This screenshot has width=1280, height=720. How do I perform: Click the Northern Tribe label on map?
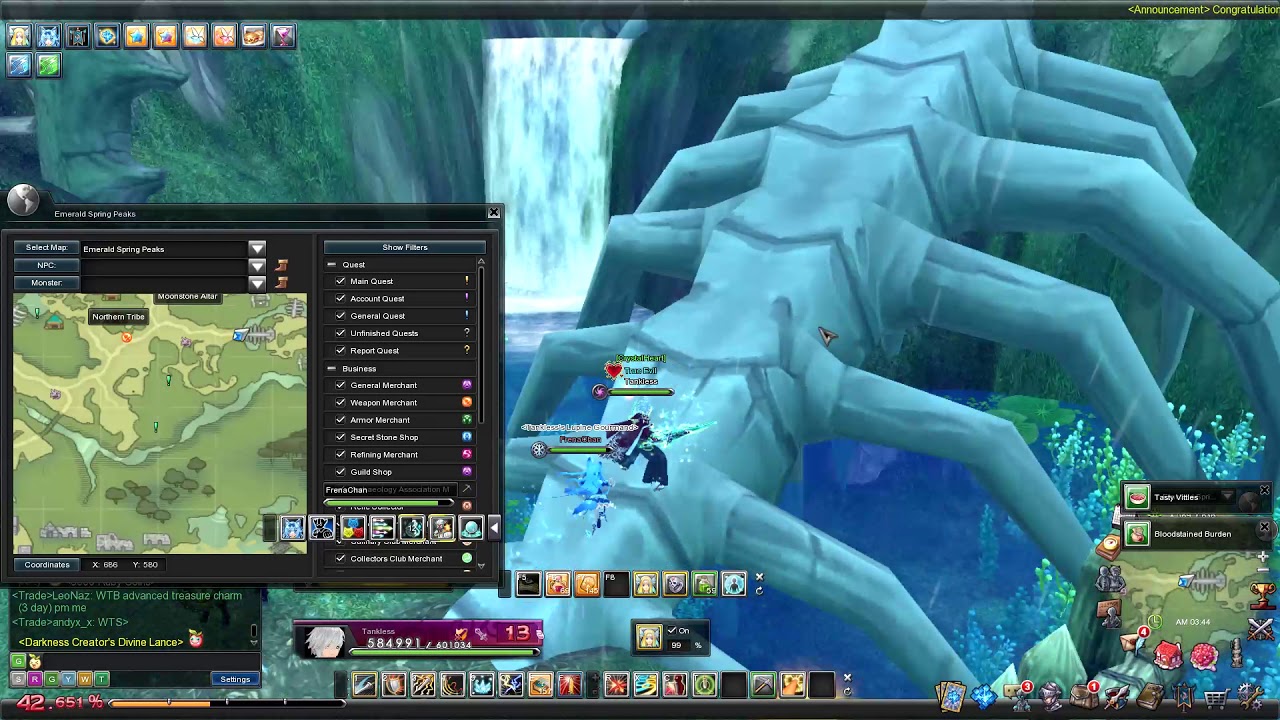tap(118, 317)
